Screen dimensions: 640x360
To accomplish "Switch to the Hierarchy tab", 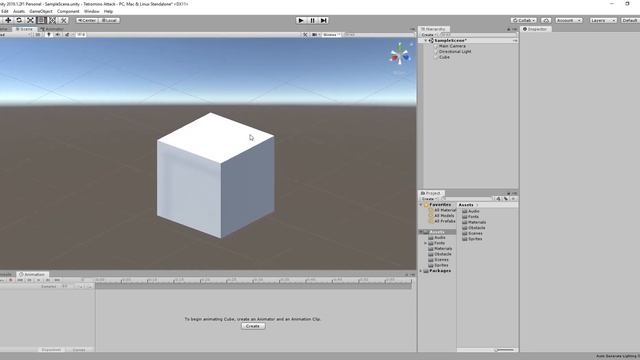I will 434,29.
